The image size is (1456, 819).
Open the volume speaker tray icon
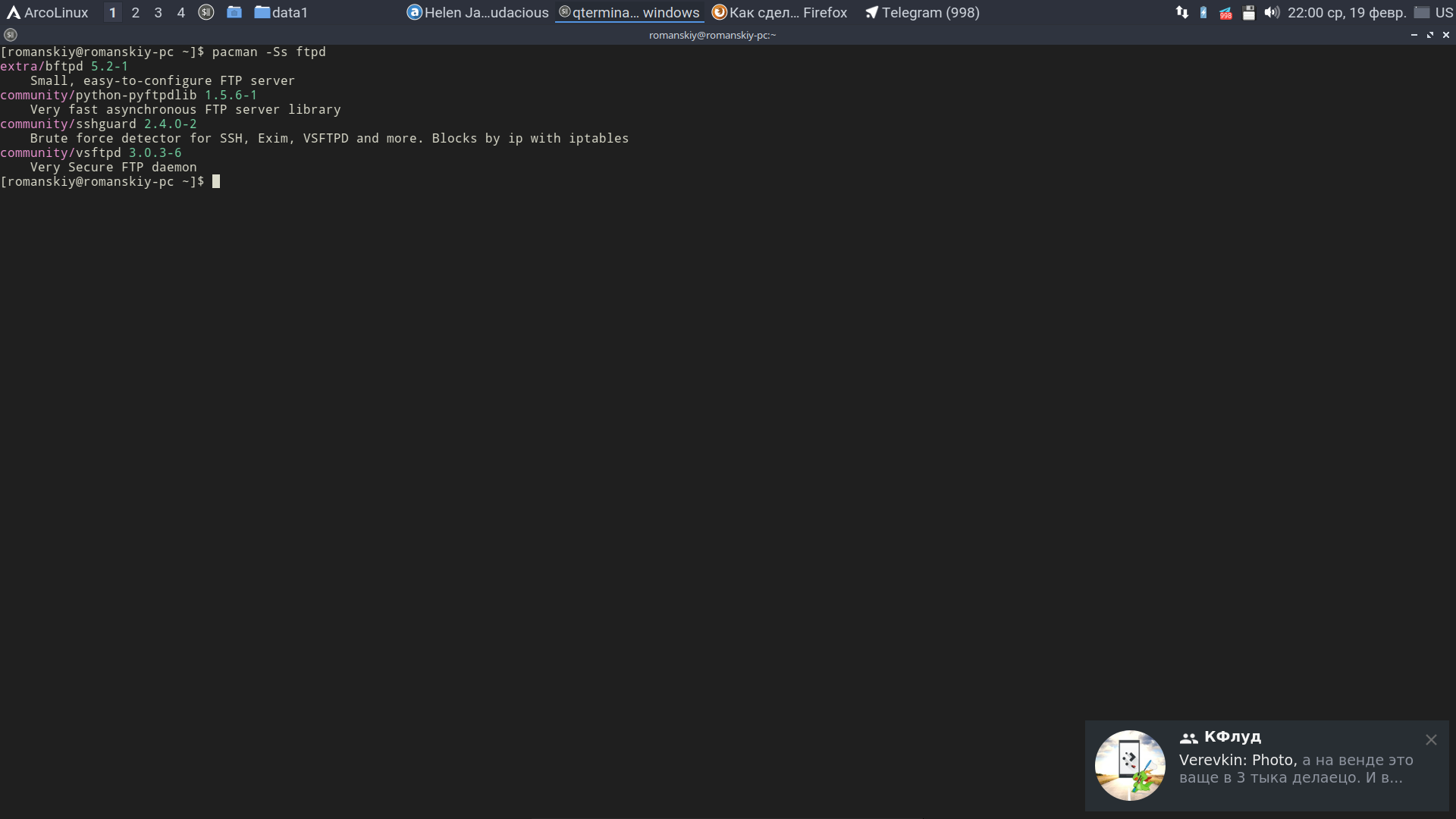point(1272,12)
